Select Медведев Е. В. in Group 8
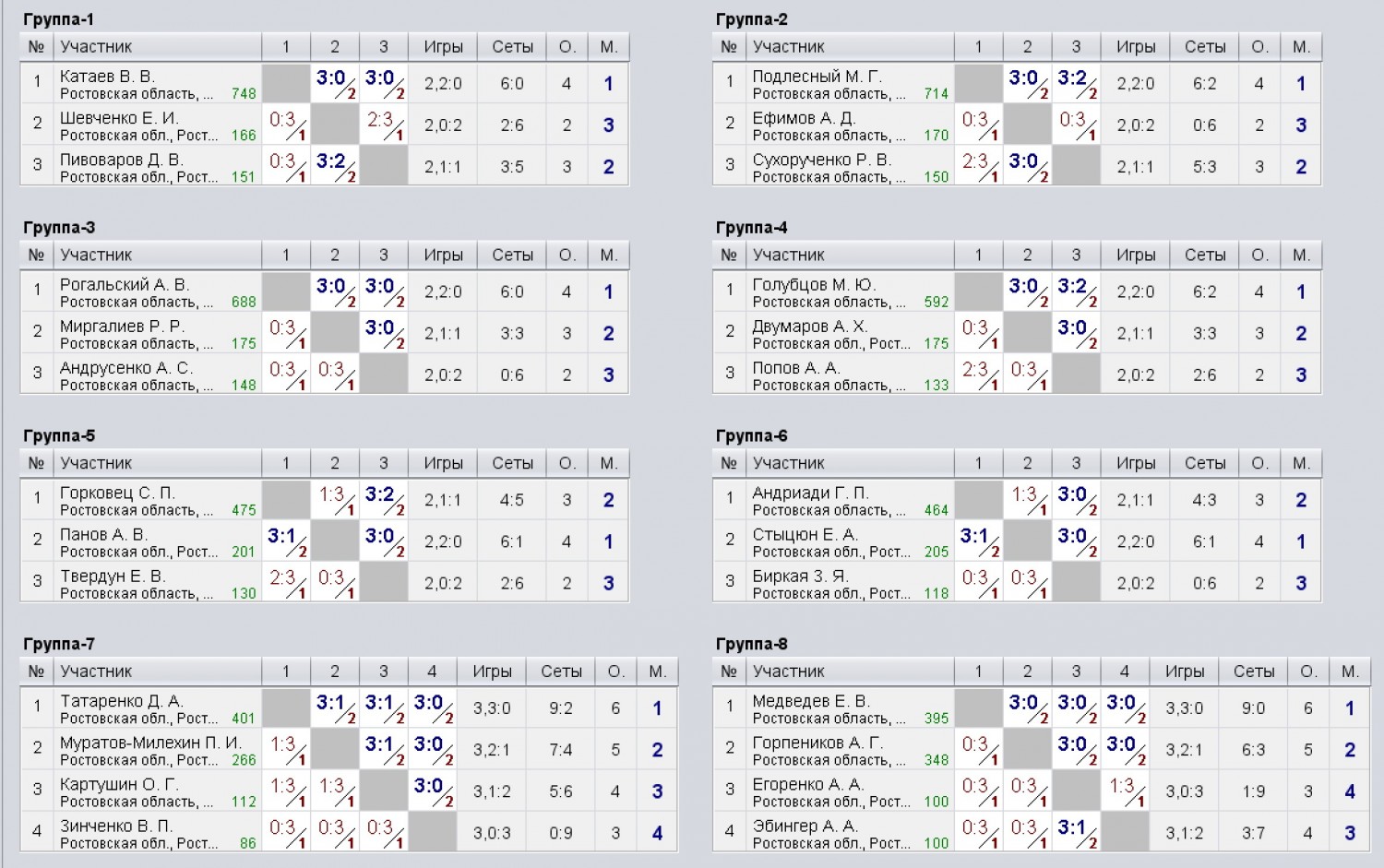Viewport: 1384px width, 868px height. tap(810, 702)
